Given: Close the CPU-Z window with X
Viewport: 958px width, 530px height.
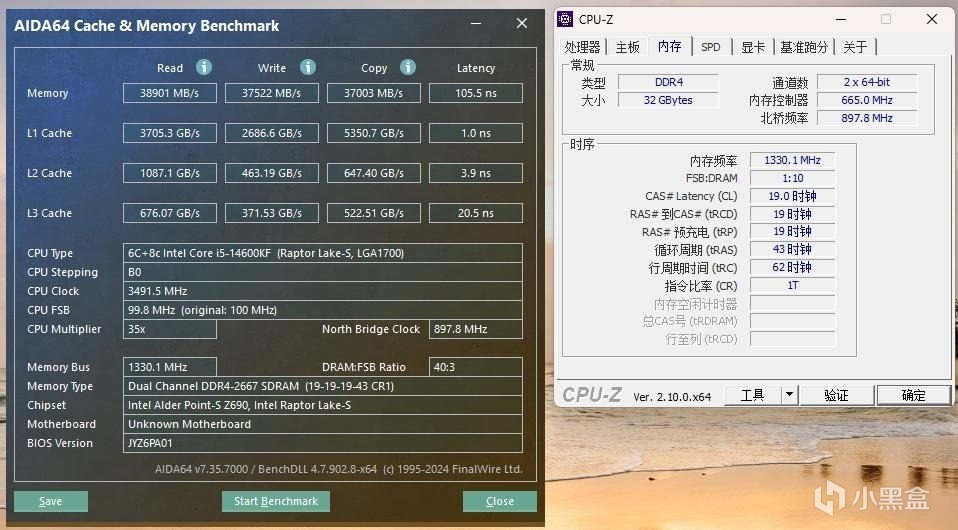Looking at the screenshot, I should (932, 20).
